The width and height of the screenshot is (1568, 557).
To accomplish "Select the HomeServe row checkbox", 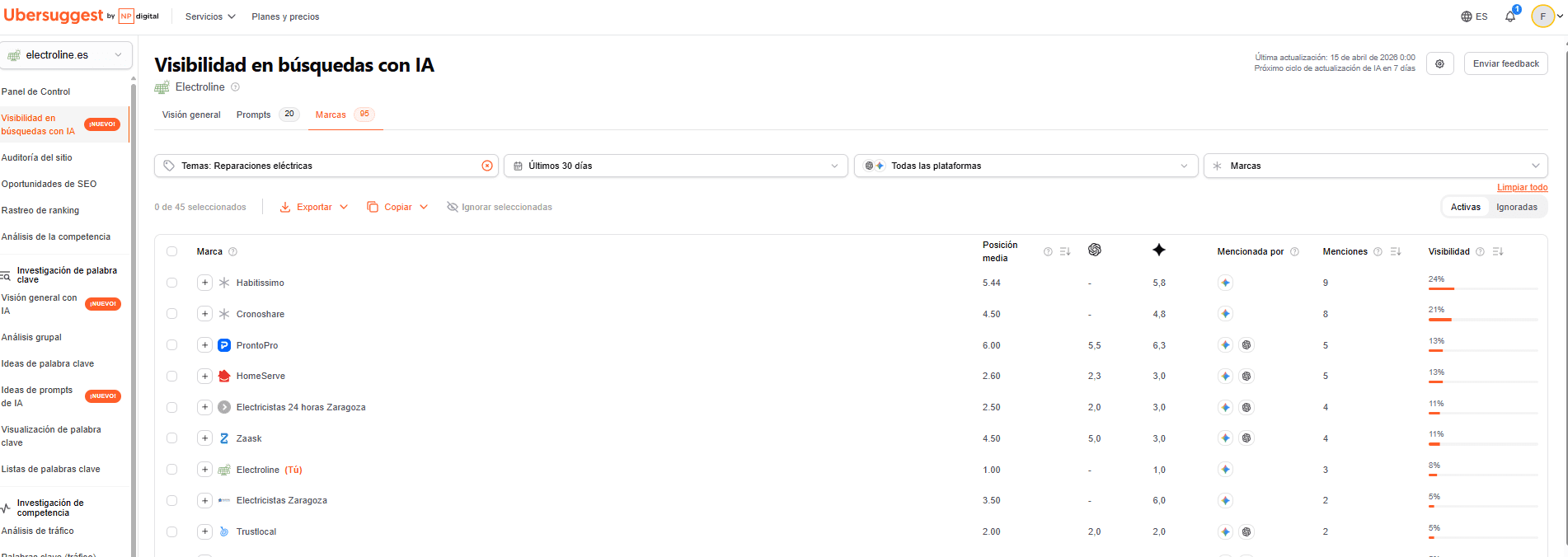I will point(171,376).
